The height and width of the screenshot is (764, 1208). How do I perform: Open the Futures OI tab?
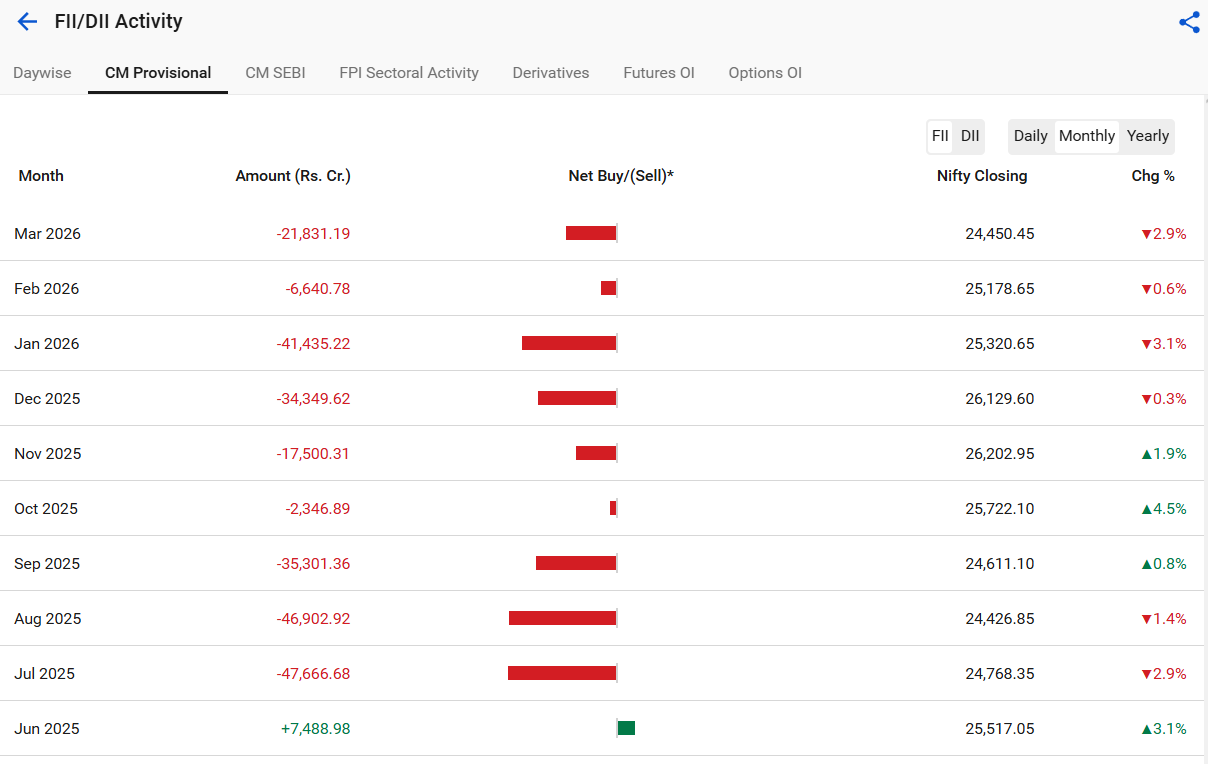658,73
